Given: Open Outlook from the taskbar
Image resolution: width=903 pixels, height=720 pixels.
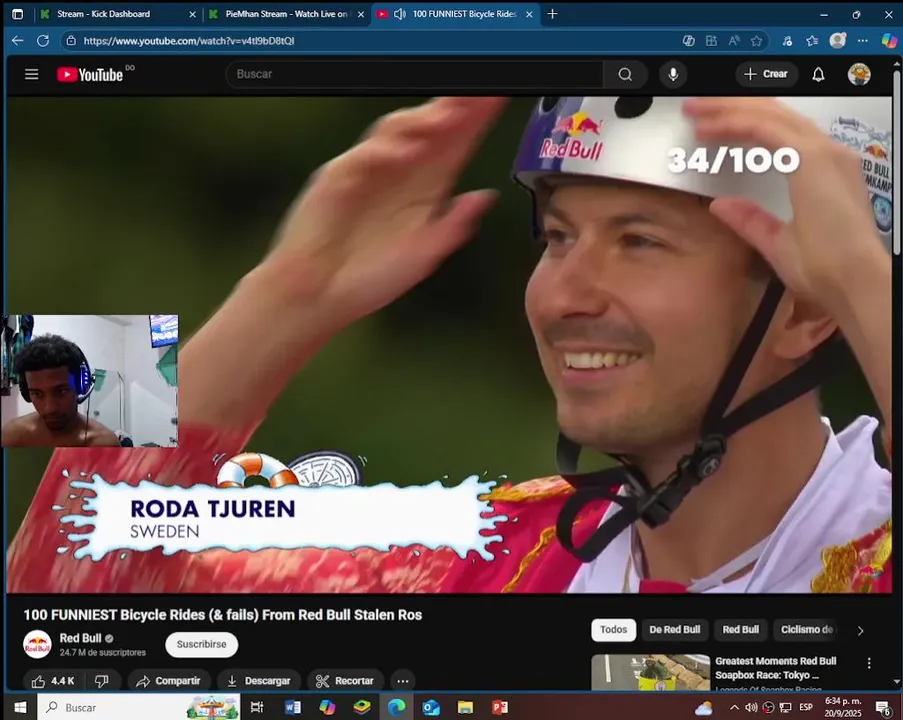Looking at the screenshot, I should 431,707.
